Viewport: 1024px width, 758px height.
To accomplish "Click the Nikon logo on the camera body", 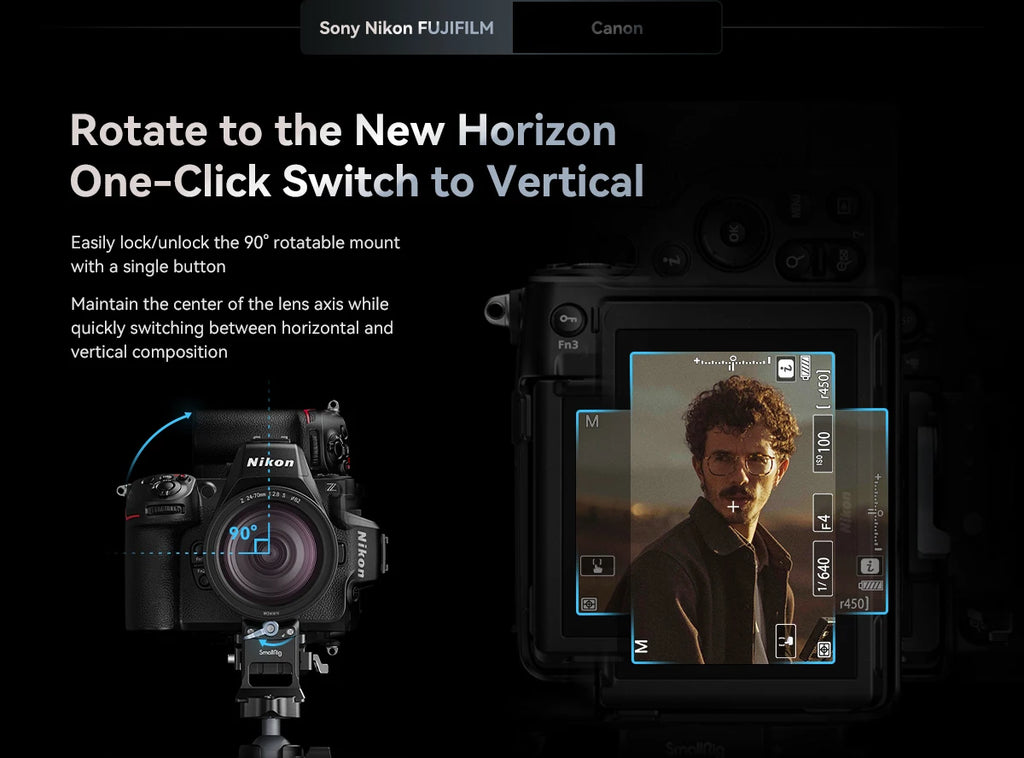I will pos(270,461).
